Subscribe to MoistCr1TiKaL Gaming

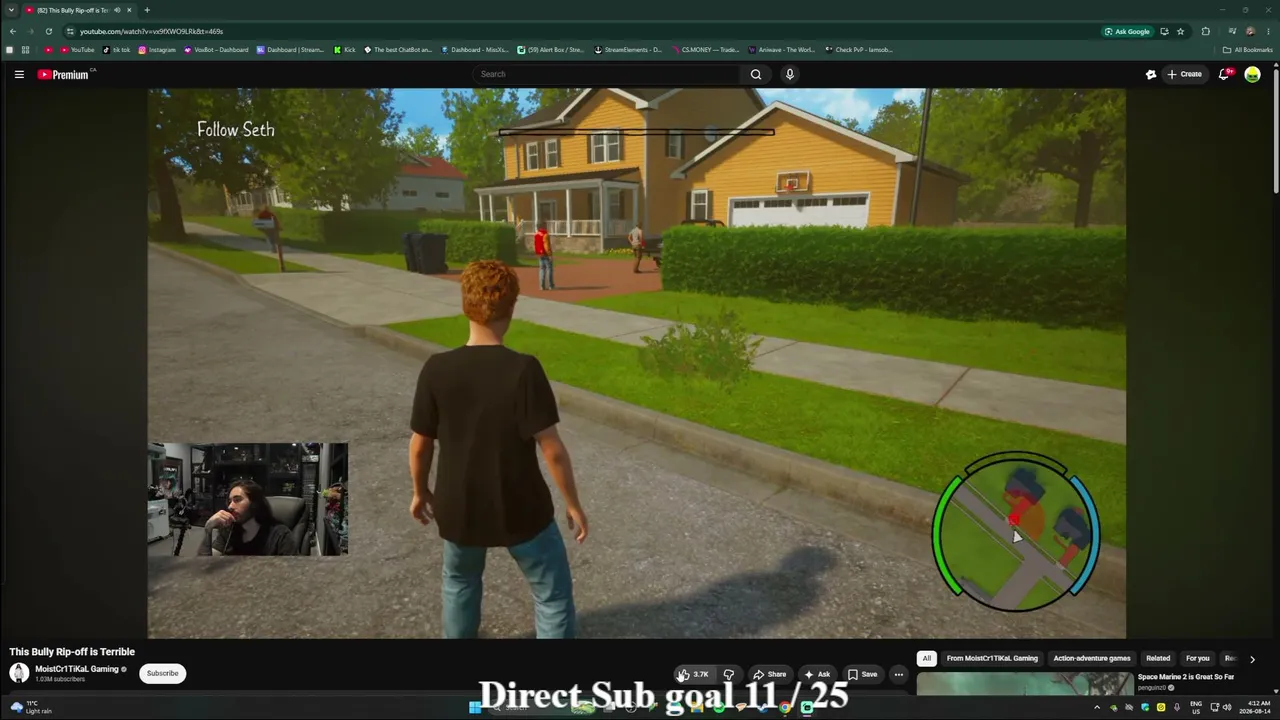(163, 673)
